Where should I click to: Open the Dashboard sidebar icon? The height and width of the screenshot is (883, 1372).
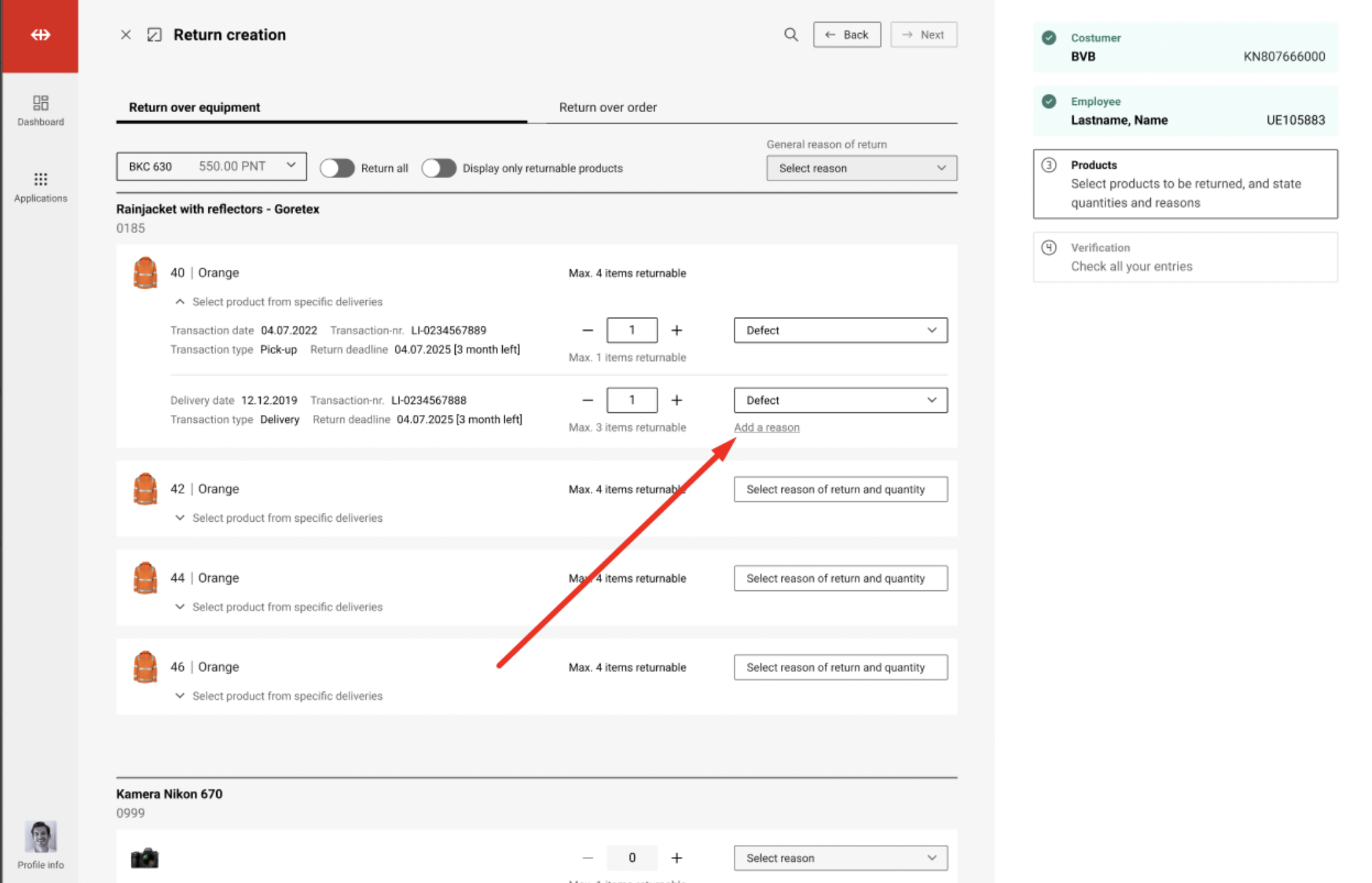(x=40, y=110)
